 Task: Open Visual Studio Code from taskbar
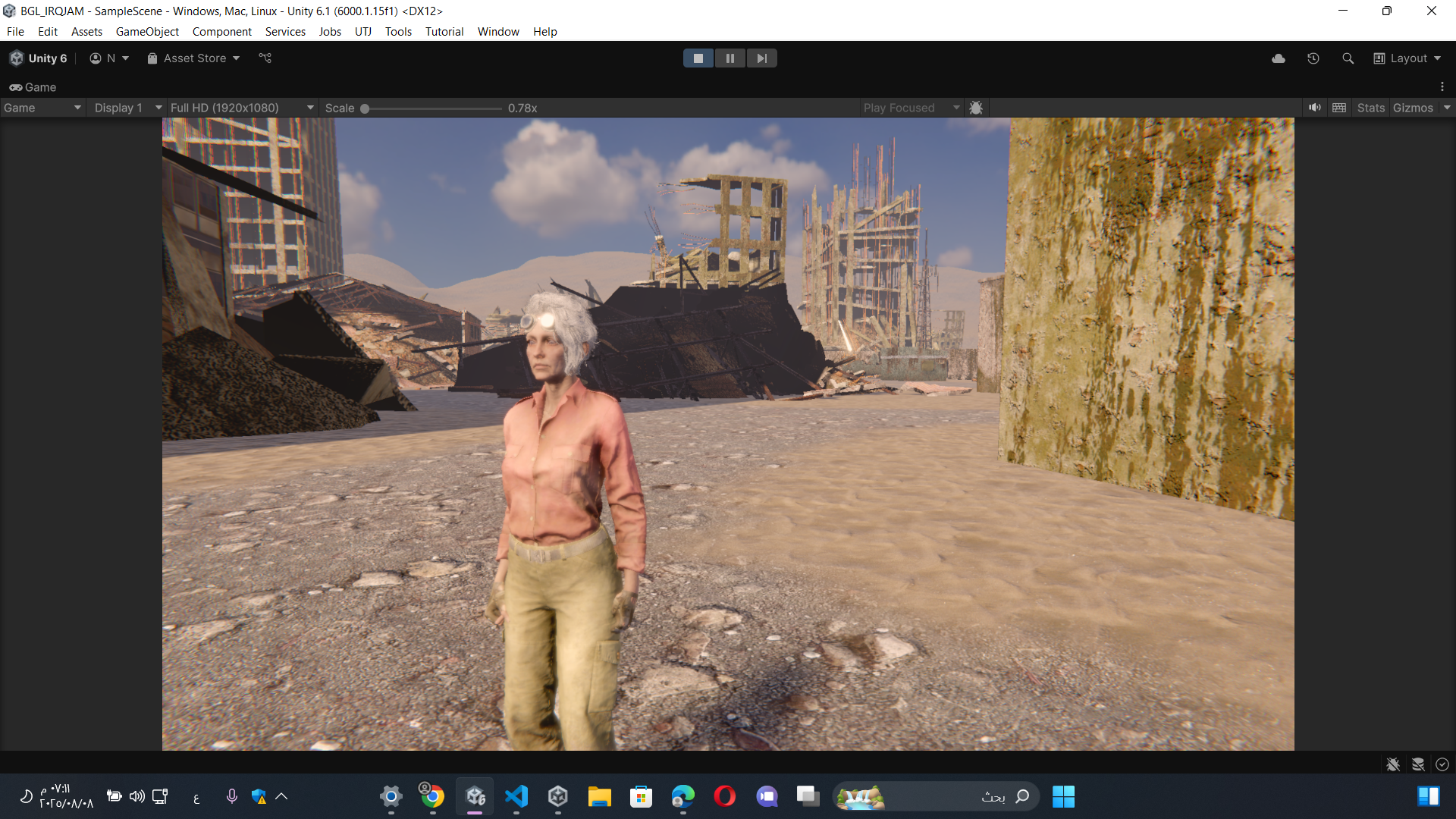point(516,796)
